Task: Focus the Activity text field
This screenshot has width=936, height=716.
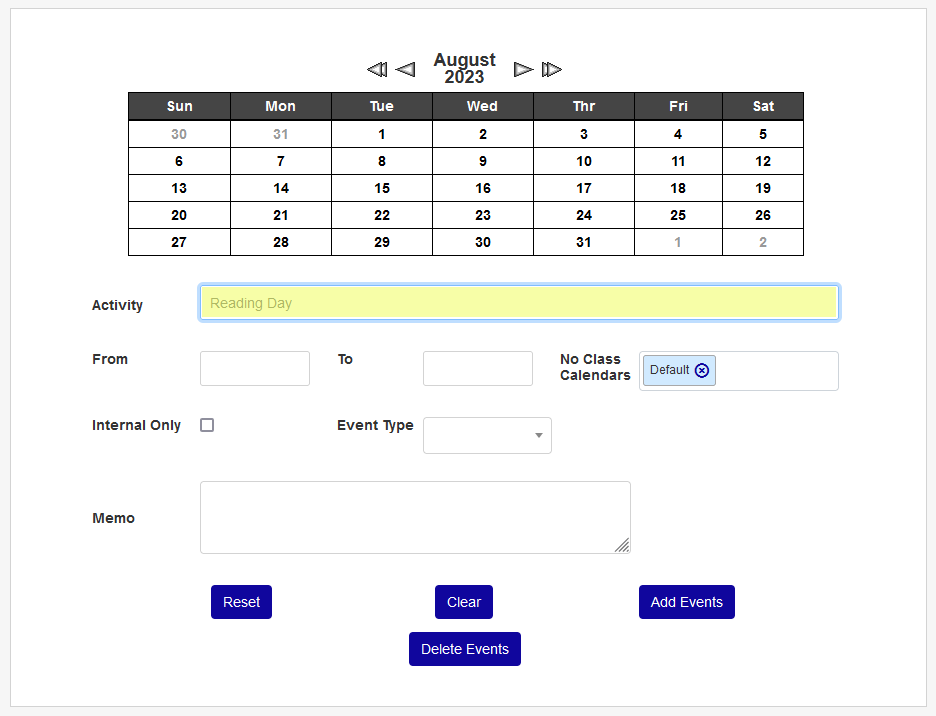Action: click(519, 303)
